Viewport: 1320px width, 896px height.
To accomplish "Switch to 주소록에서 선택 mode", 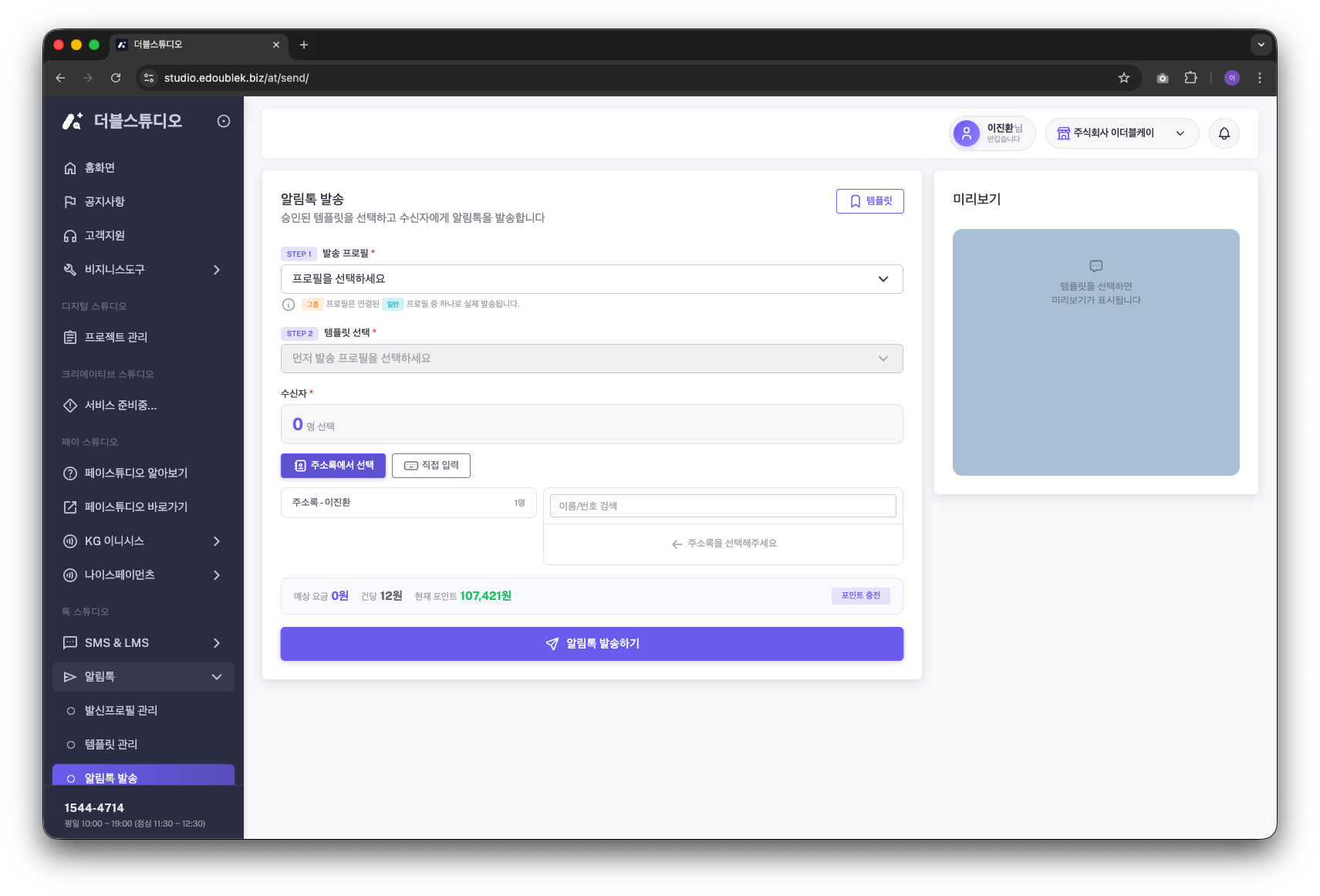I will pyautogui.click(x=333, y=466).
